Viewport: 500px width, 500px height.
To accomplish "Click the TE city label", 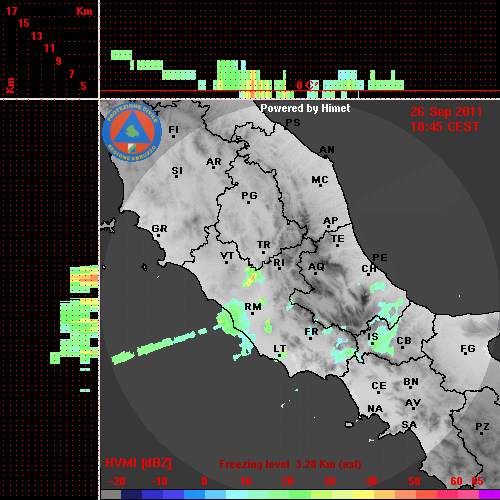I will (338, 239).
